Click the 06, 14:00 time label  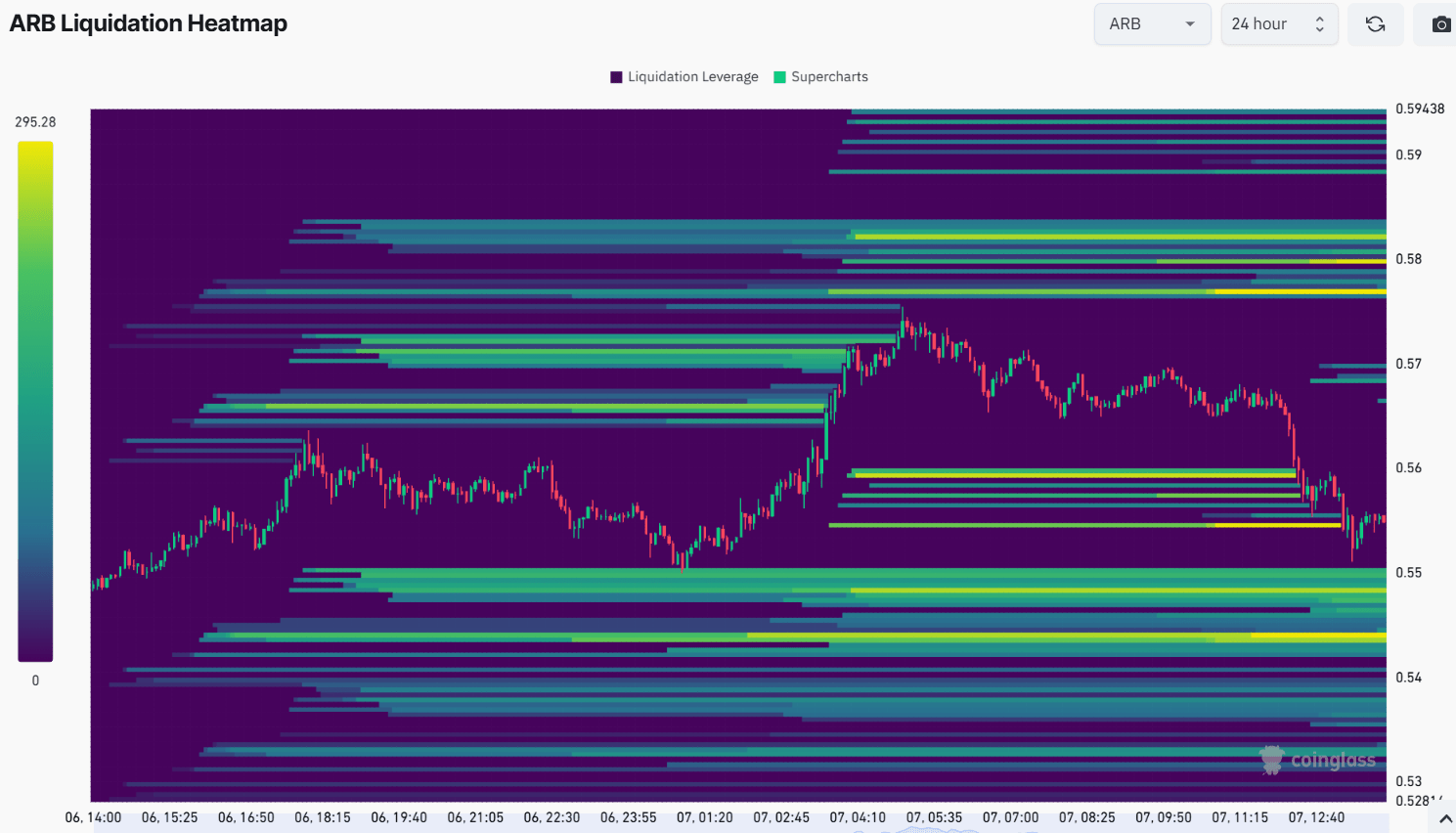click(93, 817)
